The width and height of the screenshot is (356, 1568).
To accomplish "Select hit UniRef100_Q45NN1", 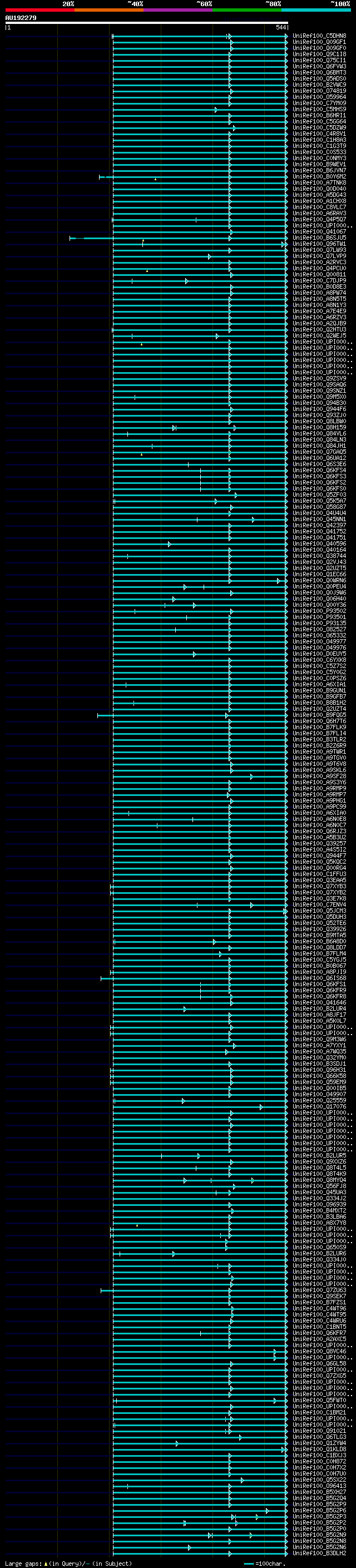I will click(319, 519).
